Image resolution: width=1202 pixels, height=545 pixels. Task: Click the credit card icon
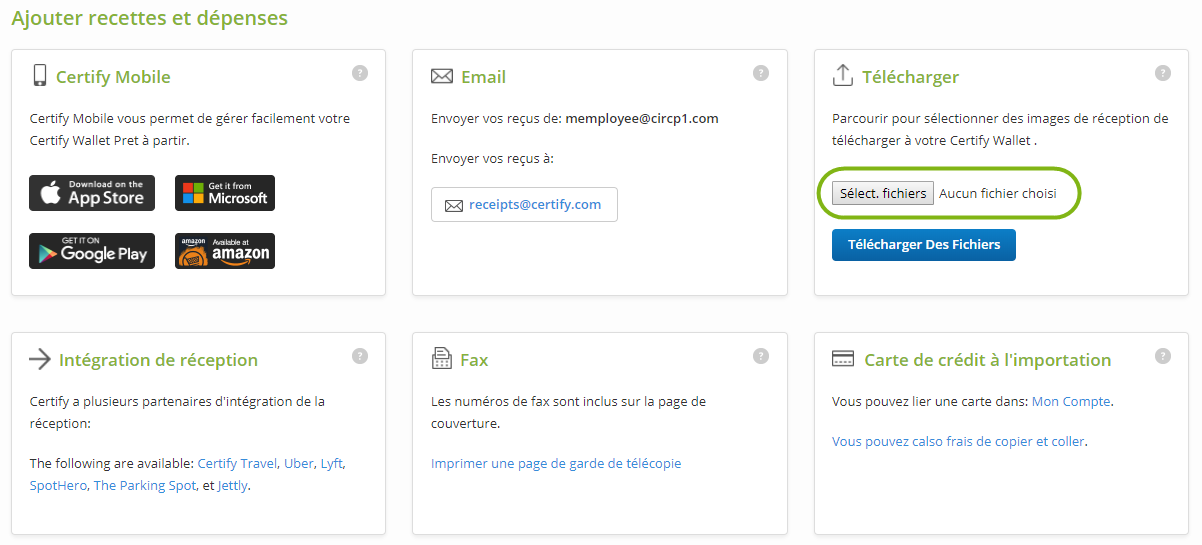point(843,360)
